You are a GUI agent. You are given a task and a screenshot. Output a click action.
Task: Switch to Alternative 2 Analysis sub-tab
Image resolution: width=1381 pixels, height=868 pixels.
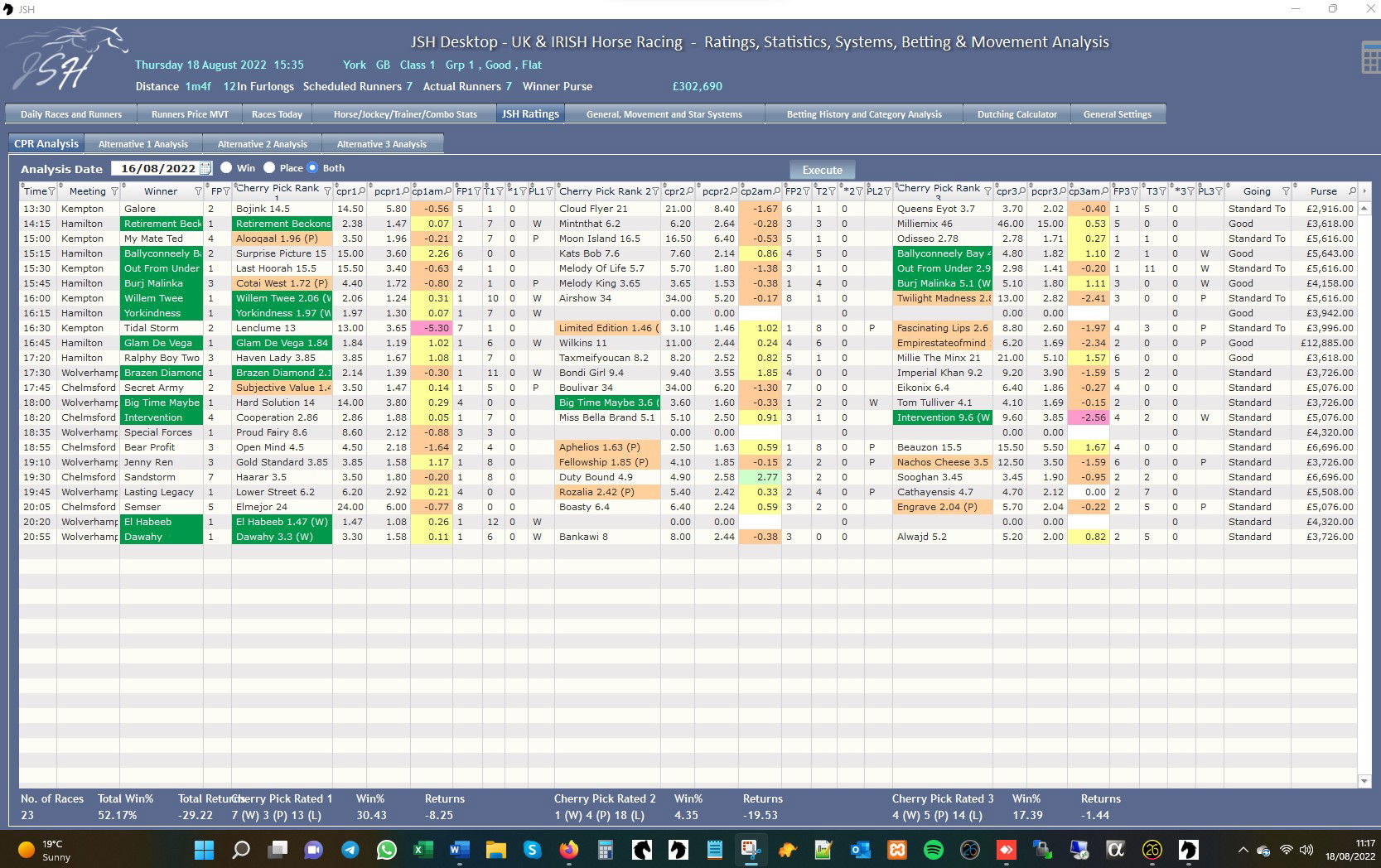[263, 144]
